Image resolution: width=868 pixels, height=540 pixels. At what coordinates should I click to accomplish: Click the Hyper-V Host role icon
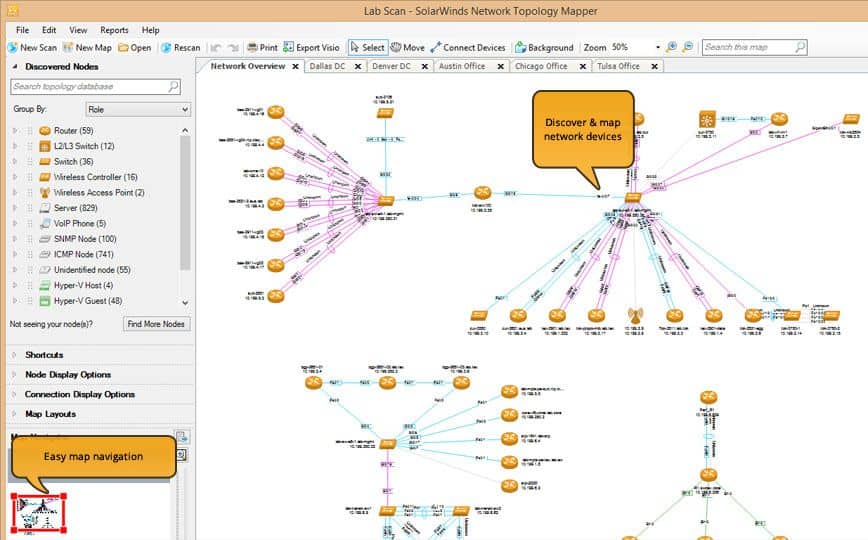tap(45, 286)
